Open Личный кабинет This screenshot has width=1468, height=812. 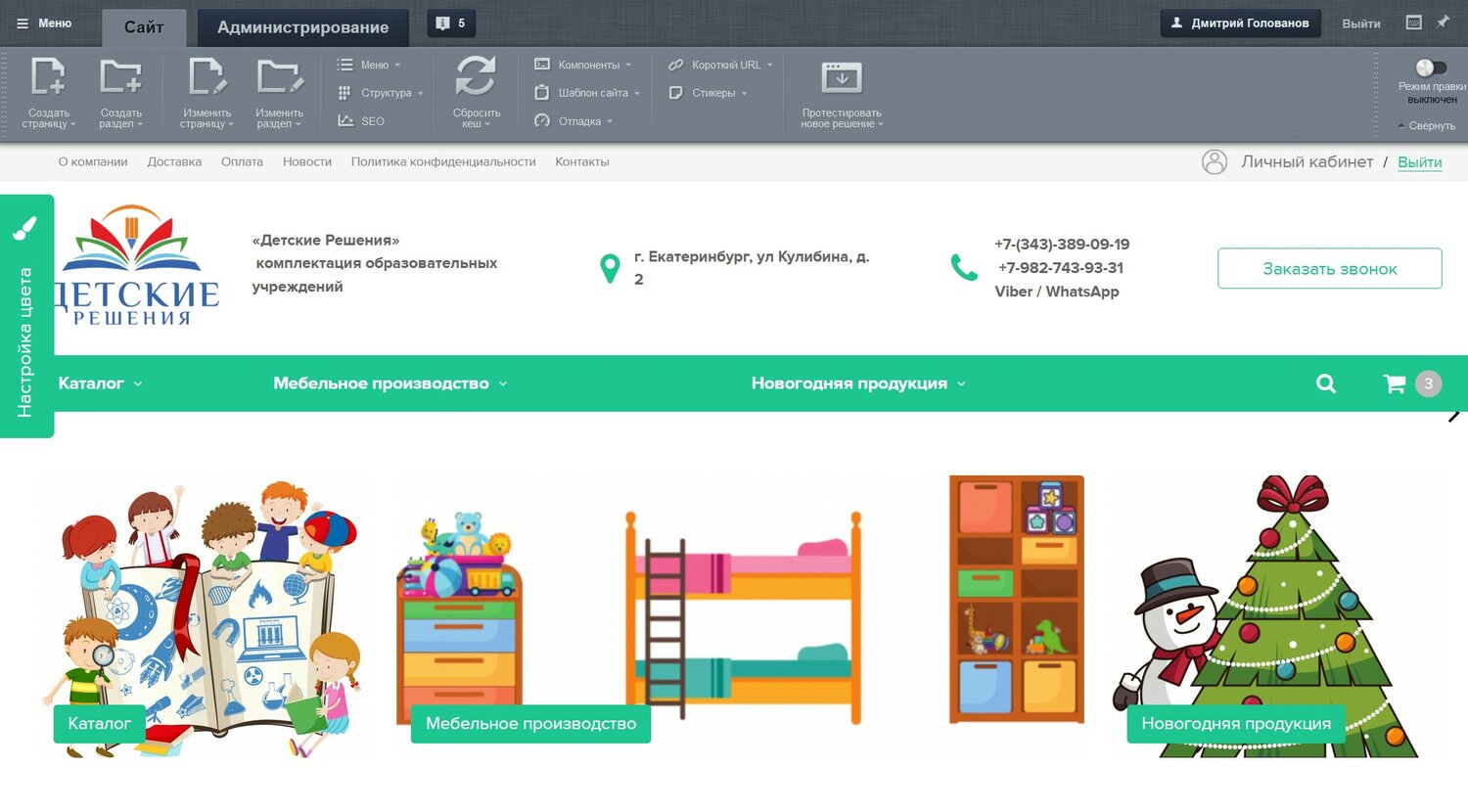[1307, 162]
